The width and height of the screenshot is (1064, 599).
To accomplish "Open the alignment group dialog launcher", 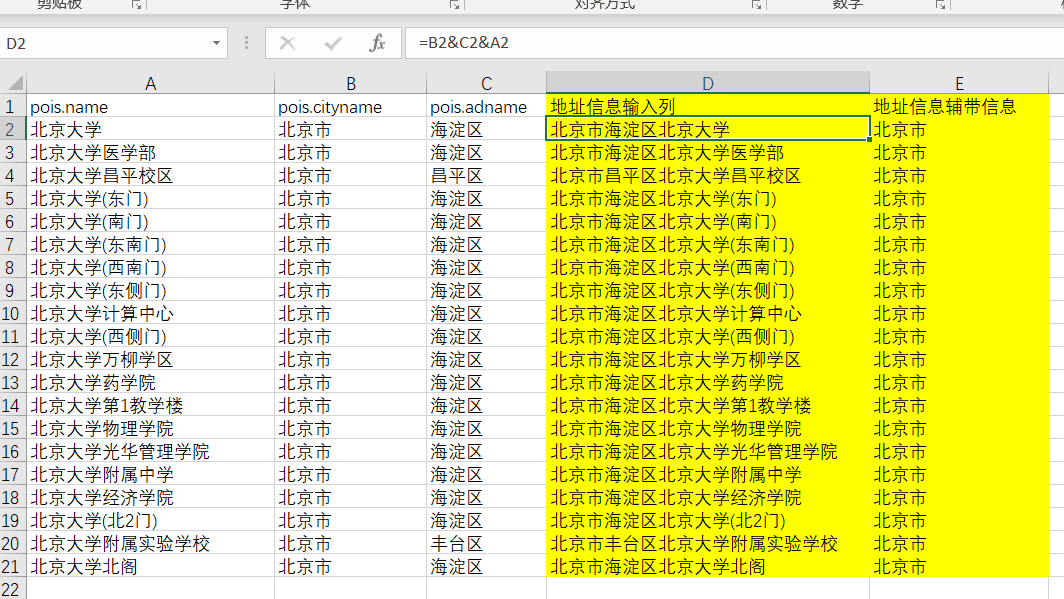I will pos(757,5).
